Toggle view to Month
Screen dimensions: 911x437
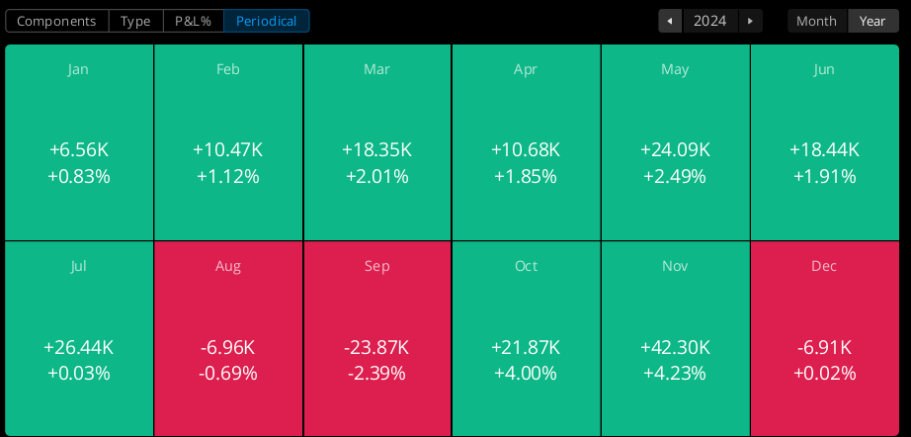click(816, 21)
